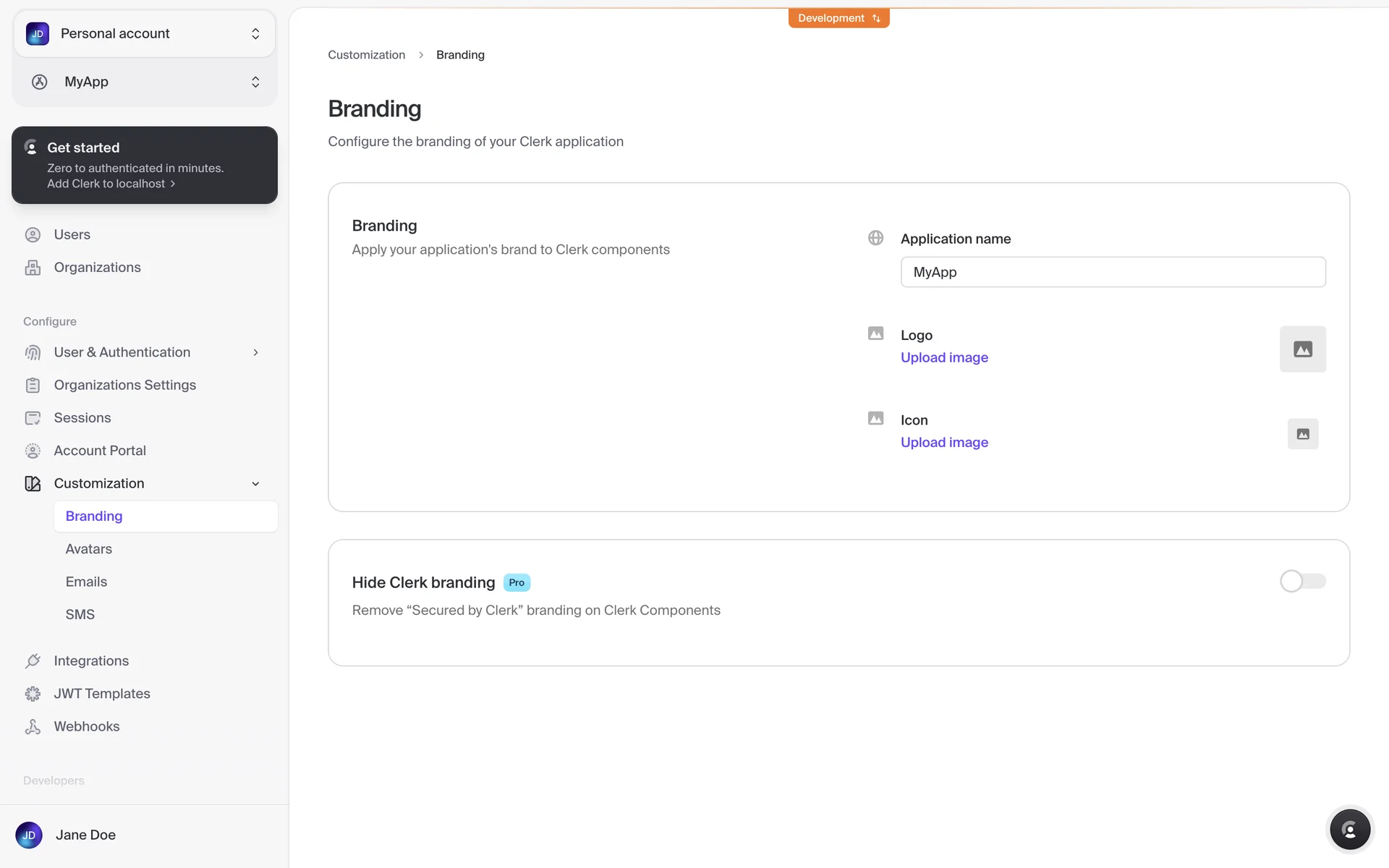
Task: Click the Logo image placeholder thumbnail
Action: click(x=1302, y=349)
